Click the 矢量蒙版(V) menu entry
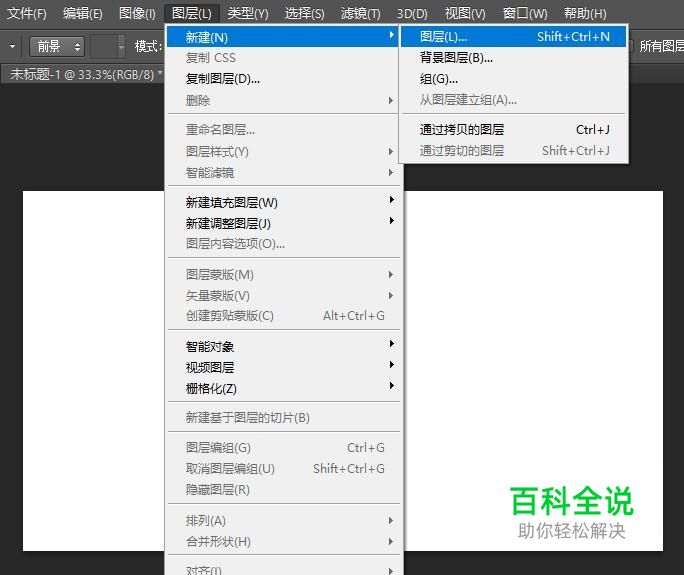The height and width of the screenshot is (575, 684). pyautogui.click(x=284, y=295)
